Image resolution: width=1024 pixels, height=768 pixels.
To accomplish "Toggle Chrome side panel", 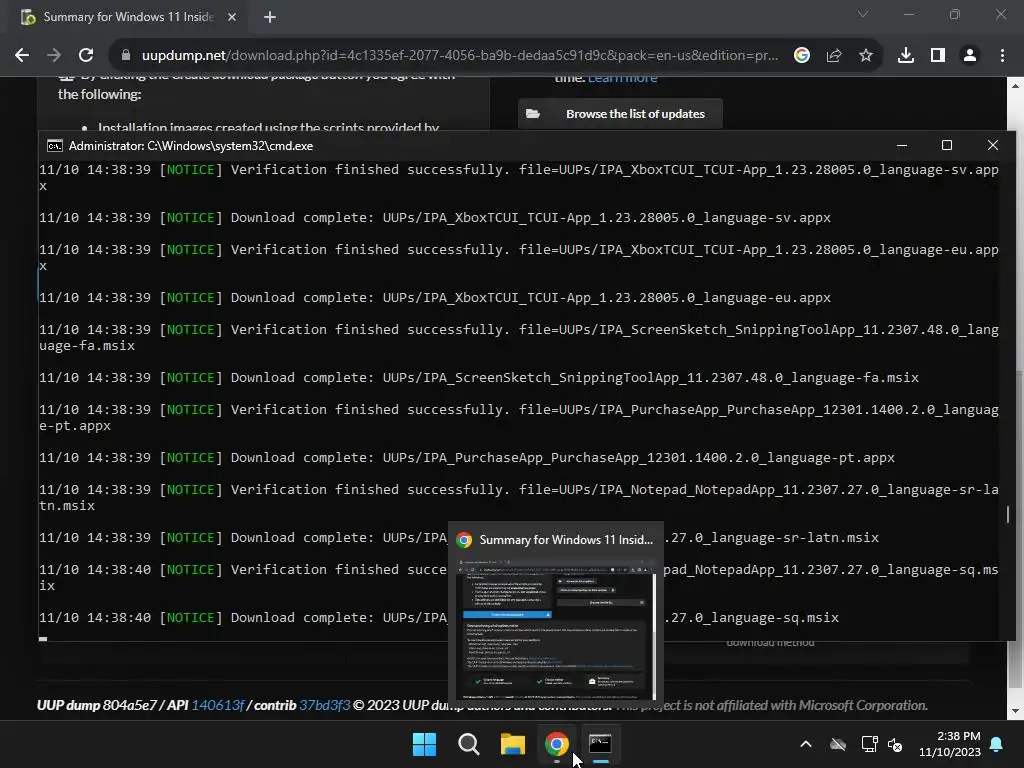I will click(937, 56).
